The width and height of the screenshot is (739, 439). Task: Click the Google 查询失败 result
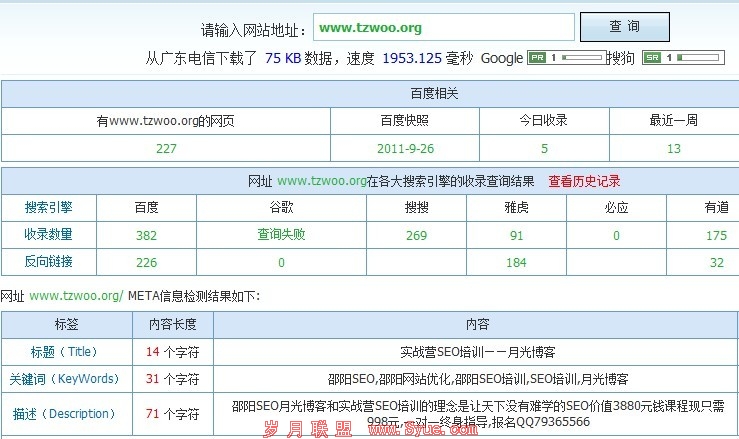pyautogui.click(x=281, y=235)
